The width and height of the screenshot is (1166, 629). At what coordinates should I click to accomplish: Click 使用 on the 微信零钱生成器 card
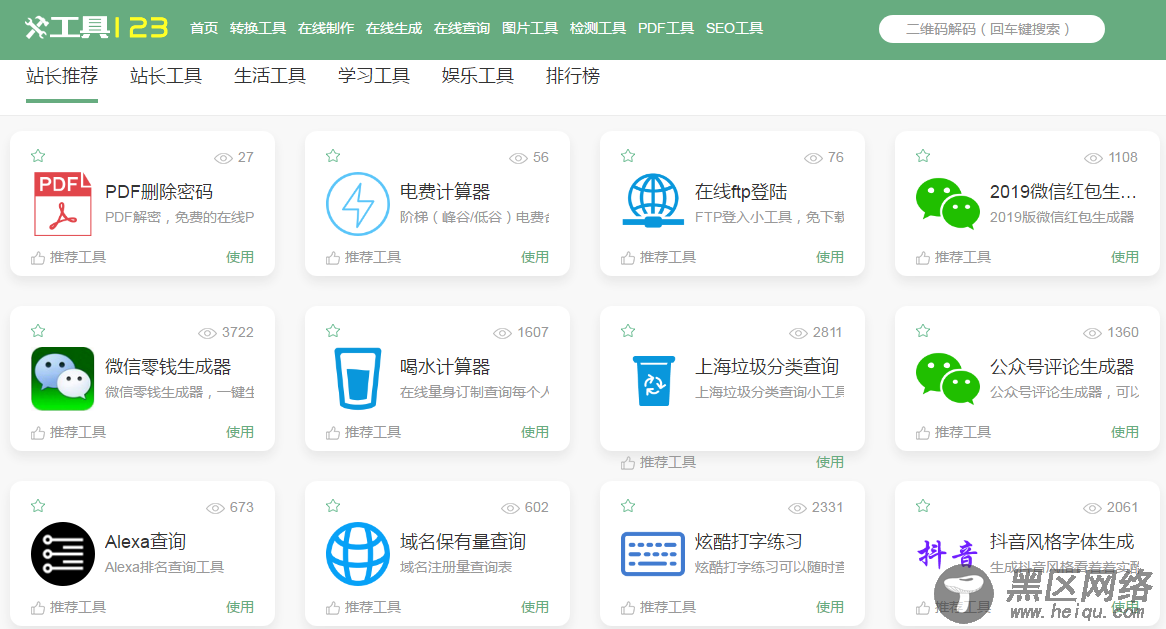tap(240, 432)
